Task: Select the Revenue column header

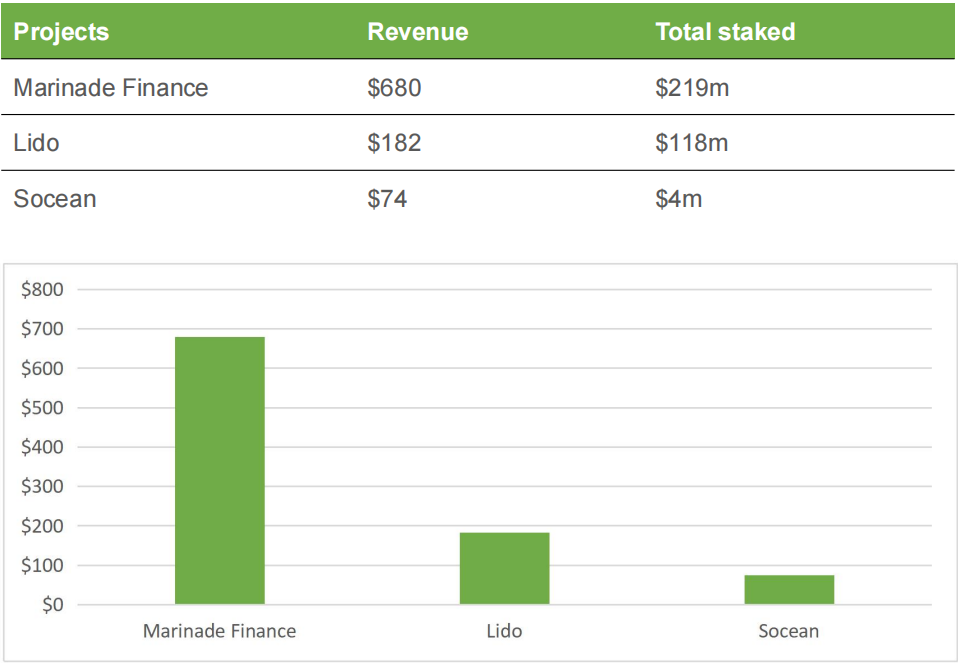Action: pos(417,32)
